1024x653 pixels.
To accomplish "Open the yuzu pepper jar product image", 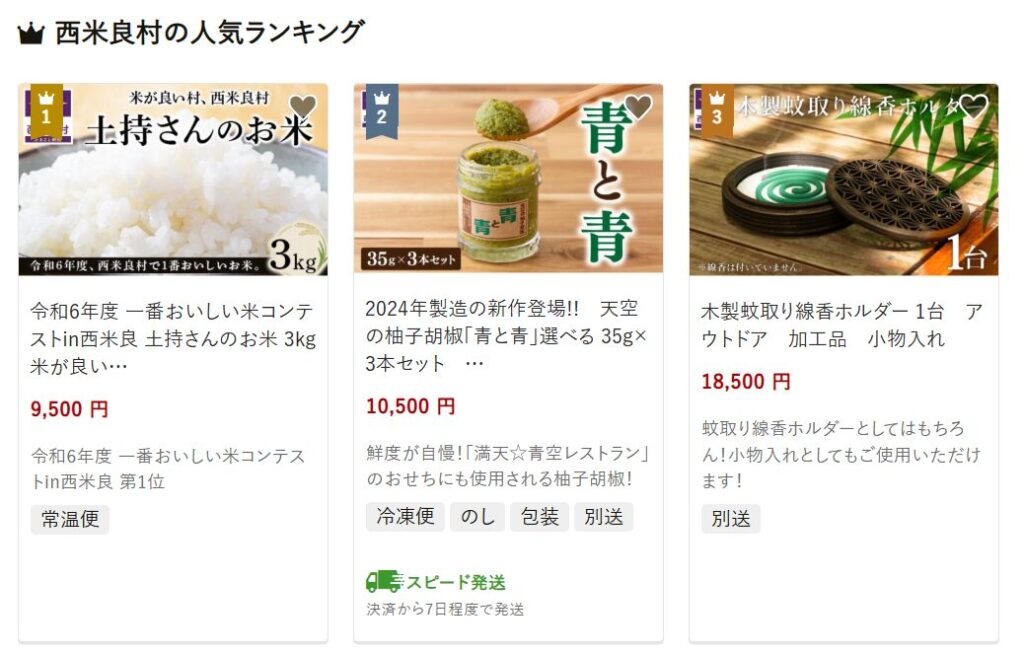I will click(x=508, y=178).
